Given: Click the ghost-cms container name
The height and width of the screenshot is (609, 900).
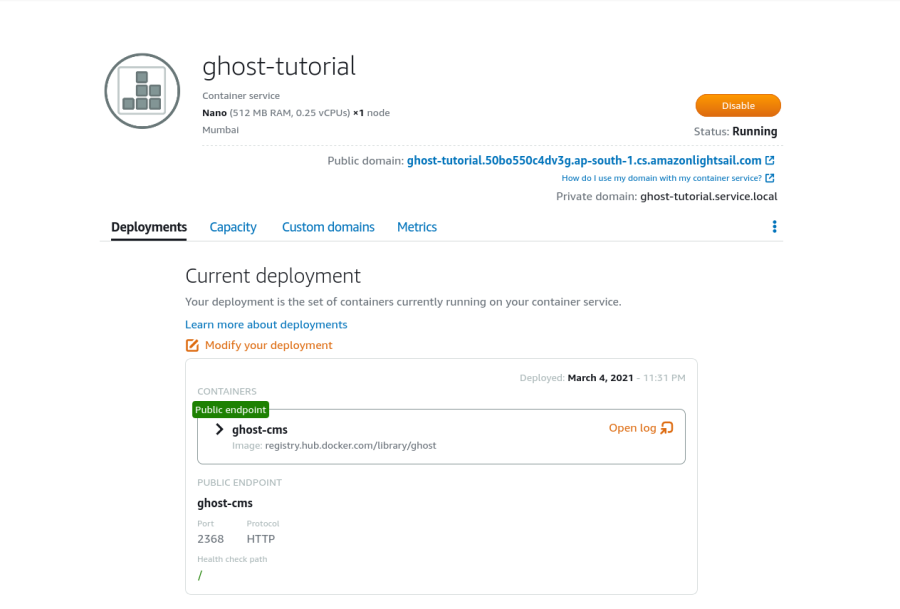Looking at the screenshot, I should pos(259,429).
